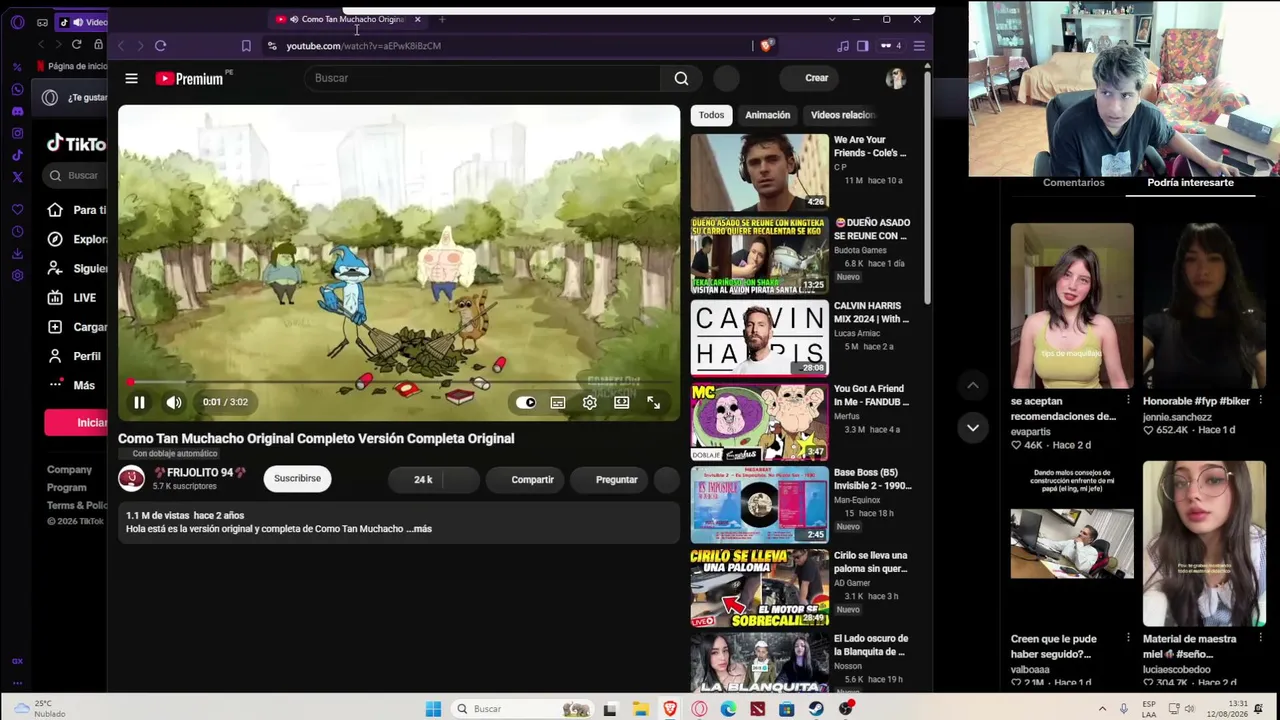Open Explorar in TikTok sidebar
This screenshot has height=720, width=1280.
78,240
